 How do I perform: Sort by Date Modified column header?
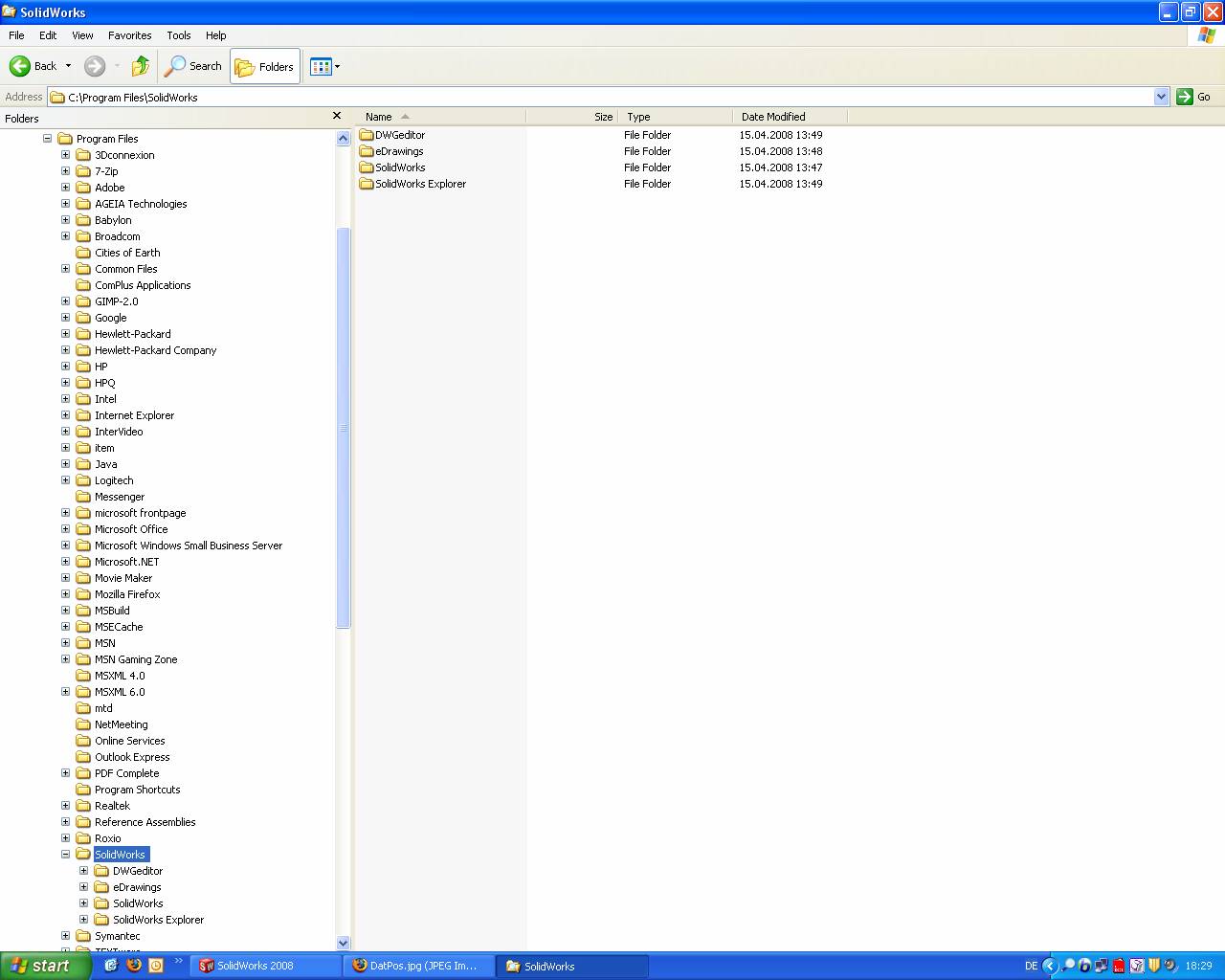click(790, 117)
